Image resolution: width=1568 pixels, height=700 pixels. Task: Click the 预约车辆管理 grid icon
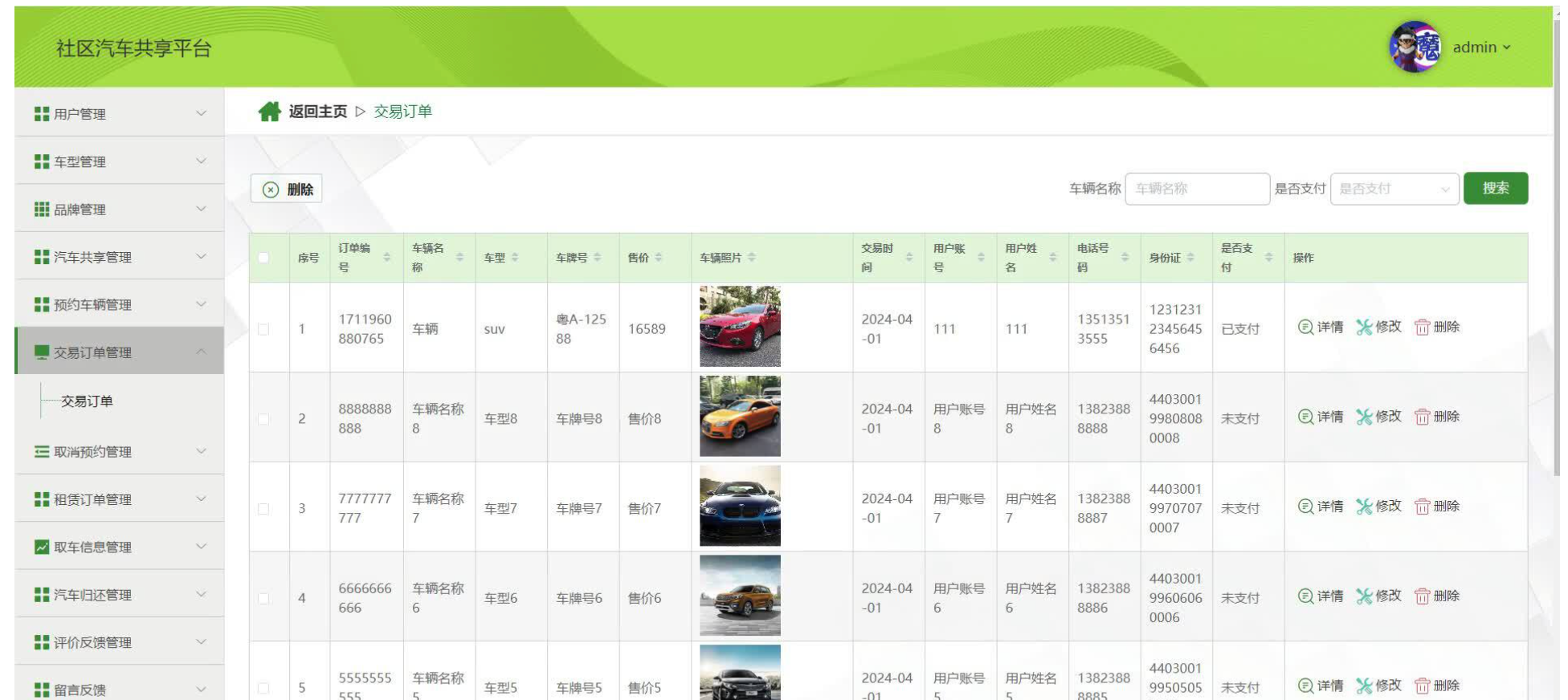pyautogui.click(x=42, y=304)
